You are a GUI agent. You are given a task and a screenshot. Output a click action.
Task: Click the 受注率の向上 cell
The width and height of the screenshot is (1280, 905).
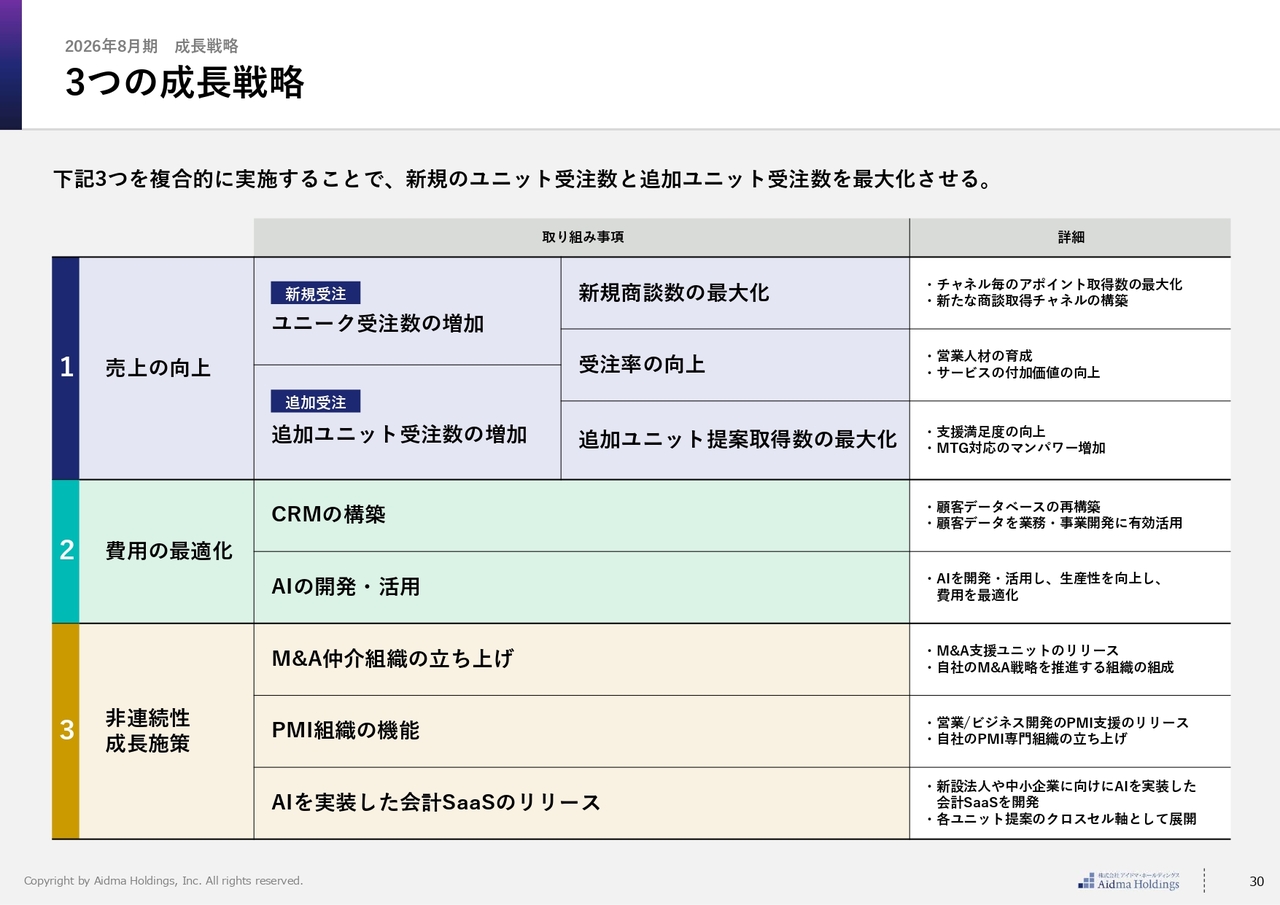(734, 365)
